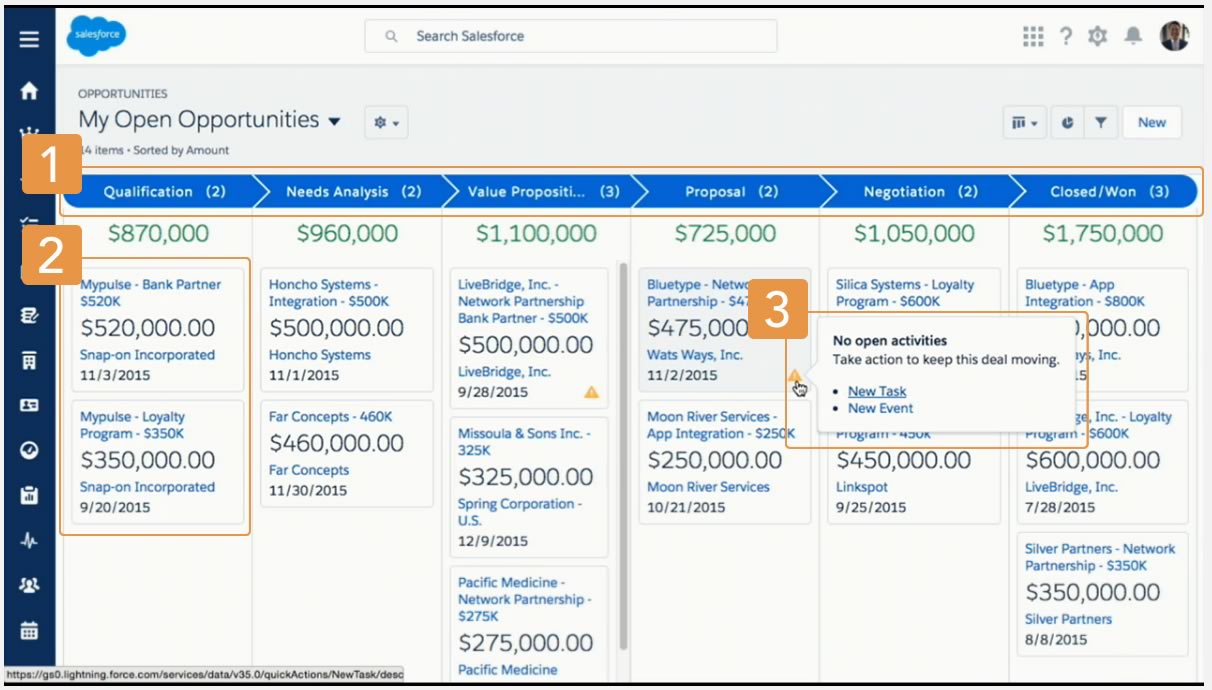Open Missoula & Sons Inc. - 325K opportunity
1212x690 pixels.
pos(524,442)
